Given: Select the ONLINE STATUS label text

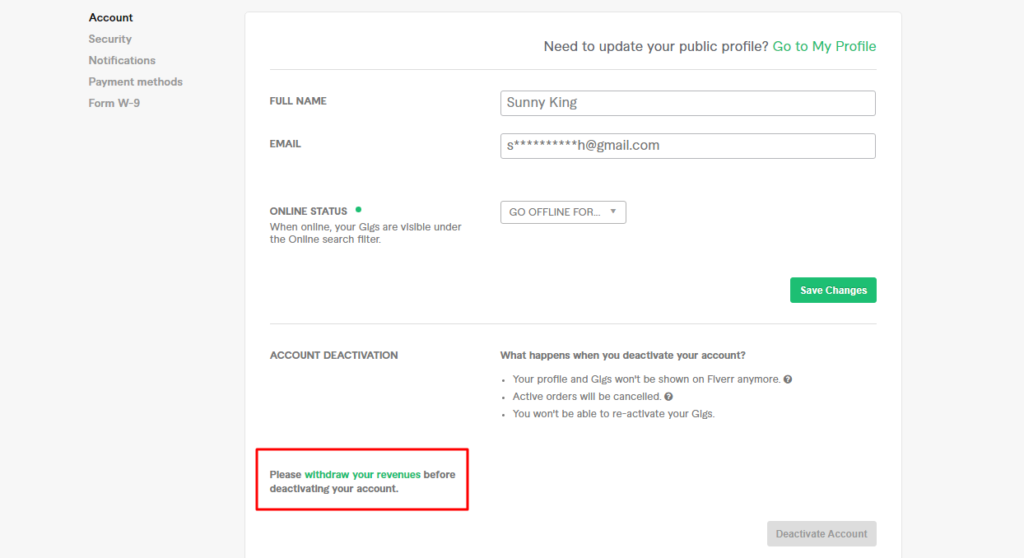Looking at the screenshot, I should click(308, 212).
